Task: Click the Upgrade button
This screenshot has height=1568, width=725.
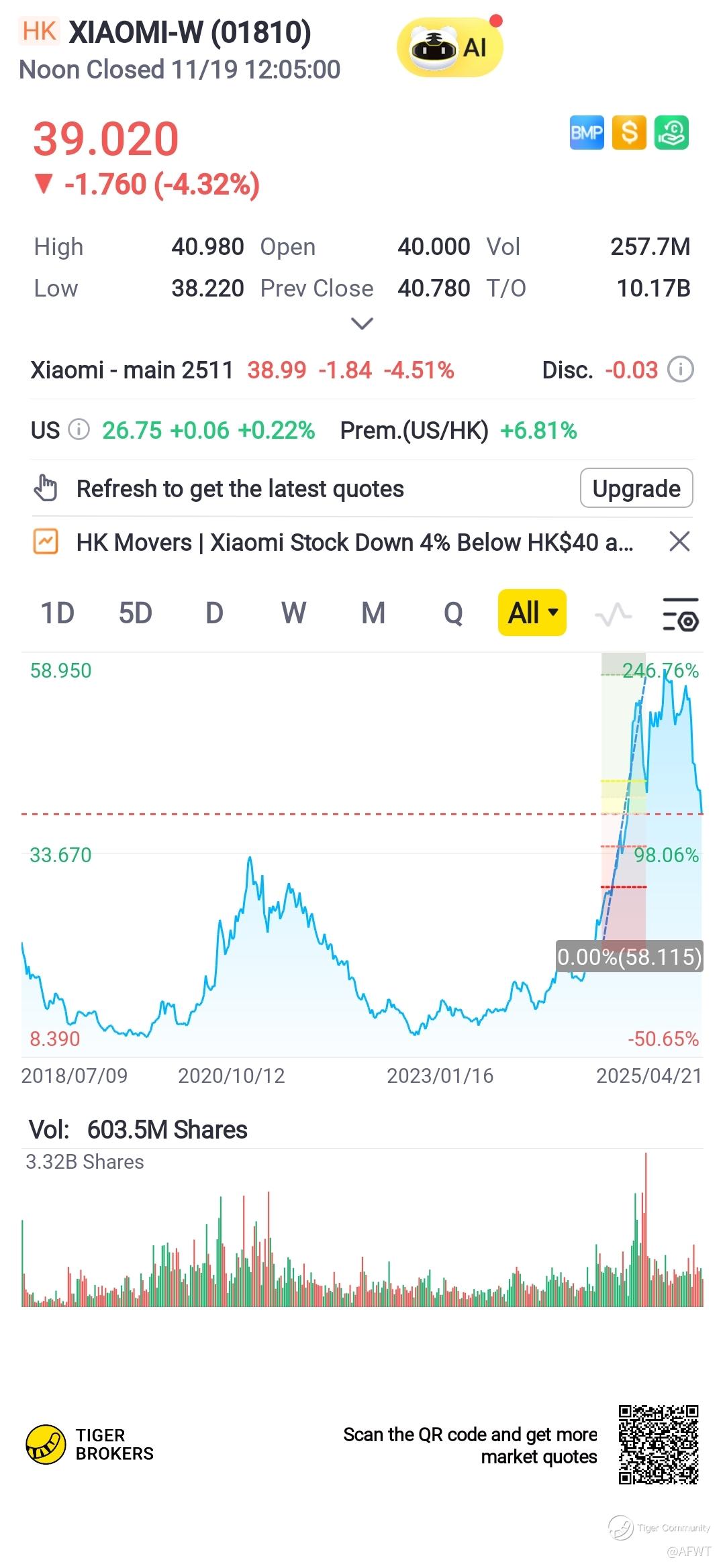Action: [x=636, y=488]
